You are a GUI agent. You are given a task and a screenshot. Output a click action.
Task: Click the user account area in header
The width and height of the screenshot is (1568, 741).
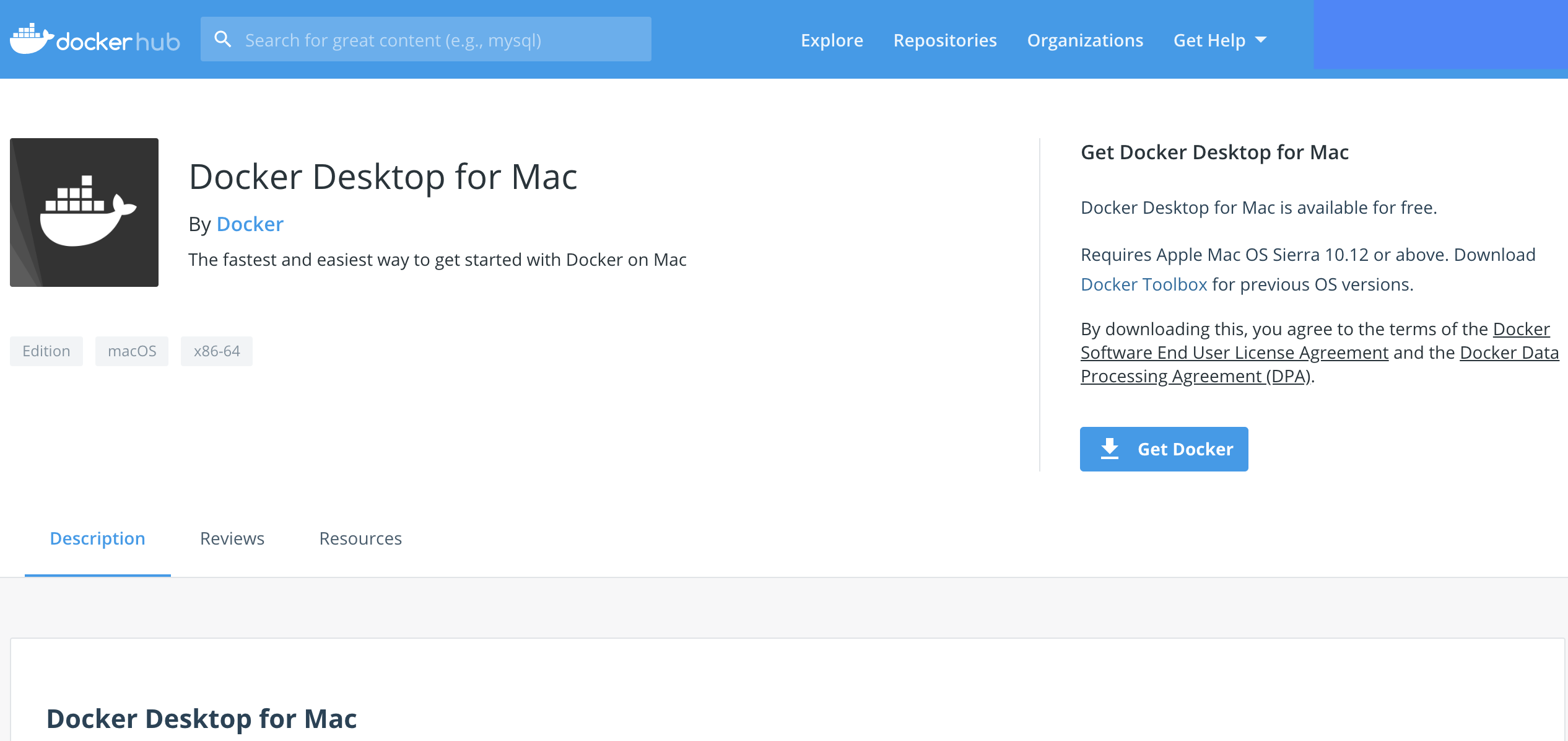click(1440, 35)
